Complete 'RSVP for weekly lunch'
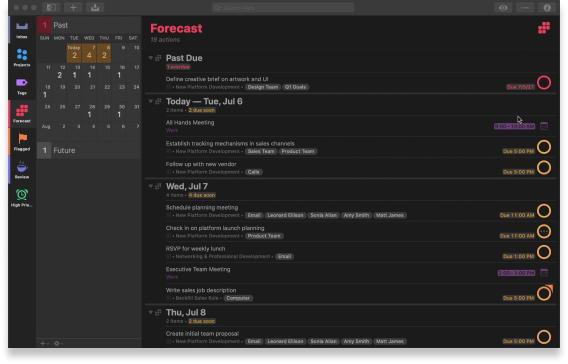 544,252
